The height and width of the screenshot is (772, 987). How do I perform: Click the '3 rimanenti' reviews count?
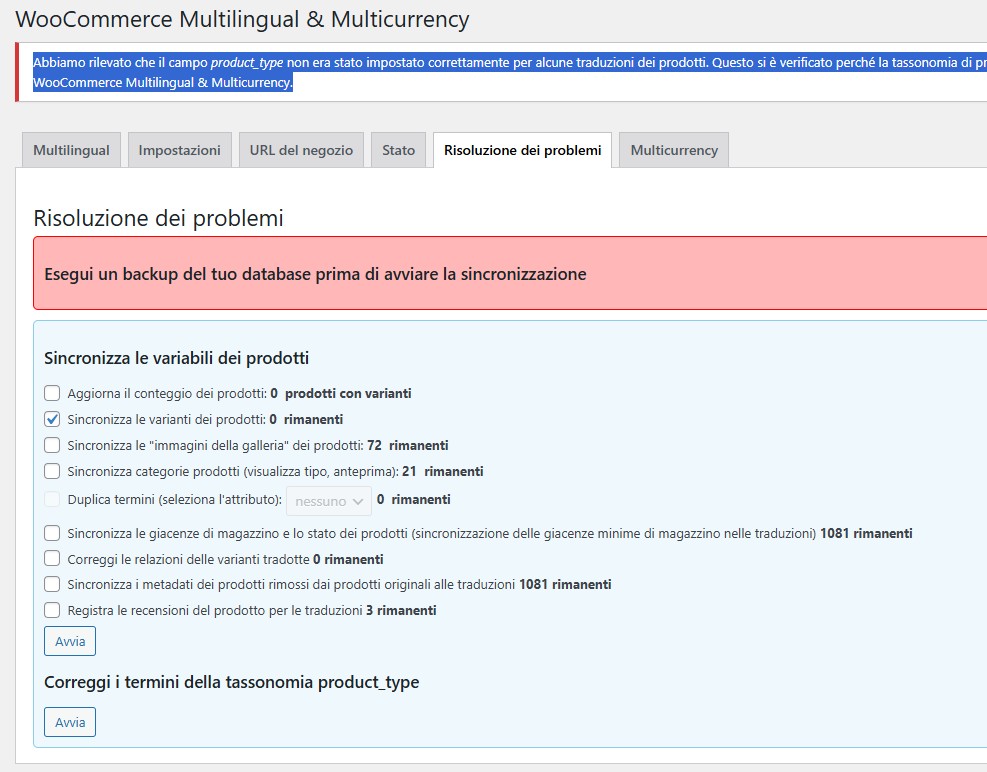401,610
